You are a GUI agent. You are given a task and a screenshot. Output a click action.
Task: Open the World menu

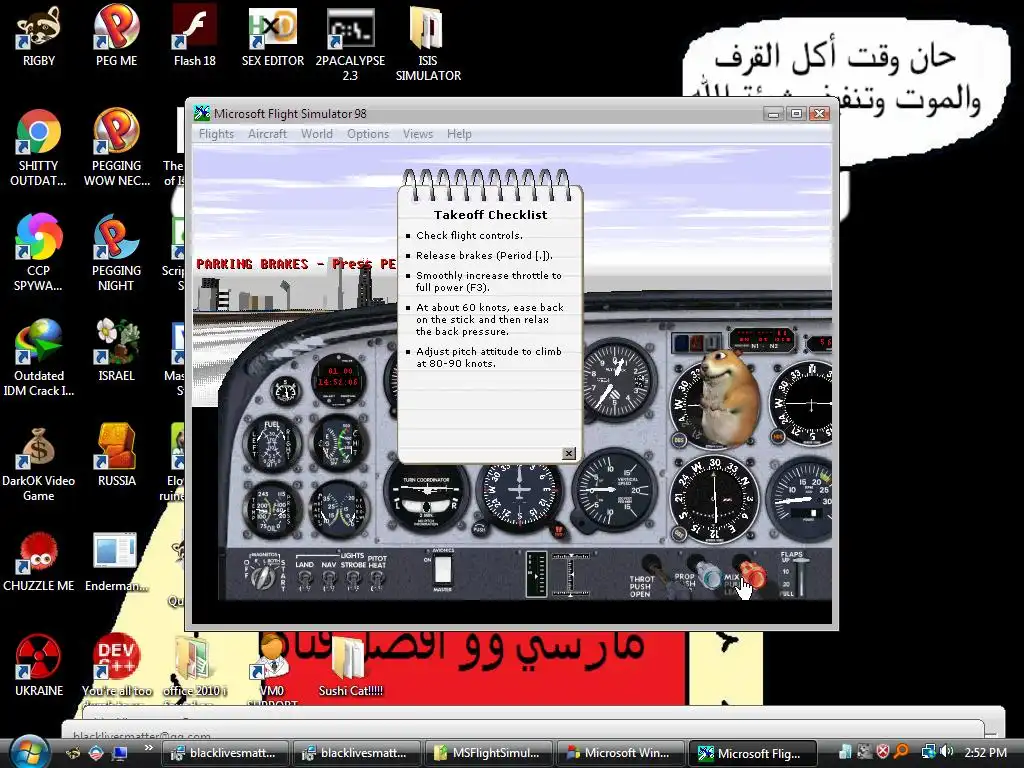click(317, 134)
